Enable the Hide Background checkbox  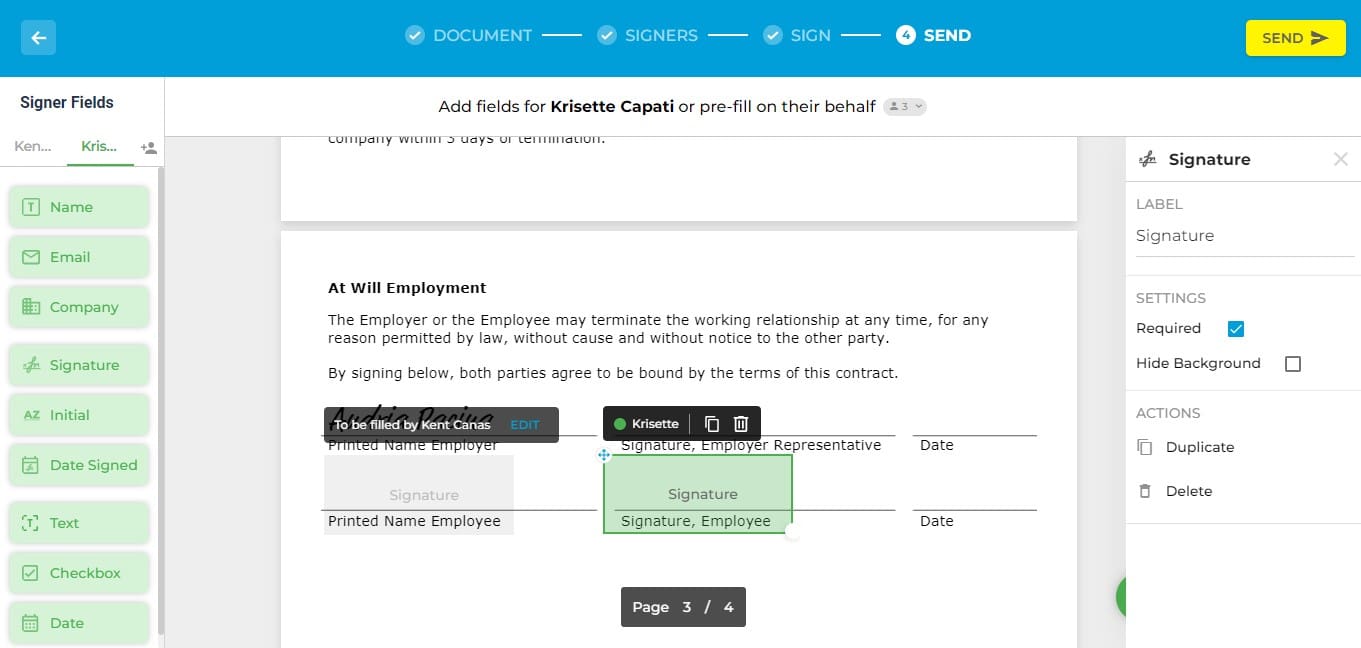pos(1293,364)
